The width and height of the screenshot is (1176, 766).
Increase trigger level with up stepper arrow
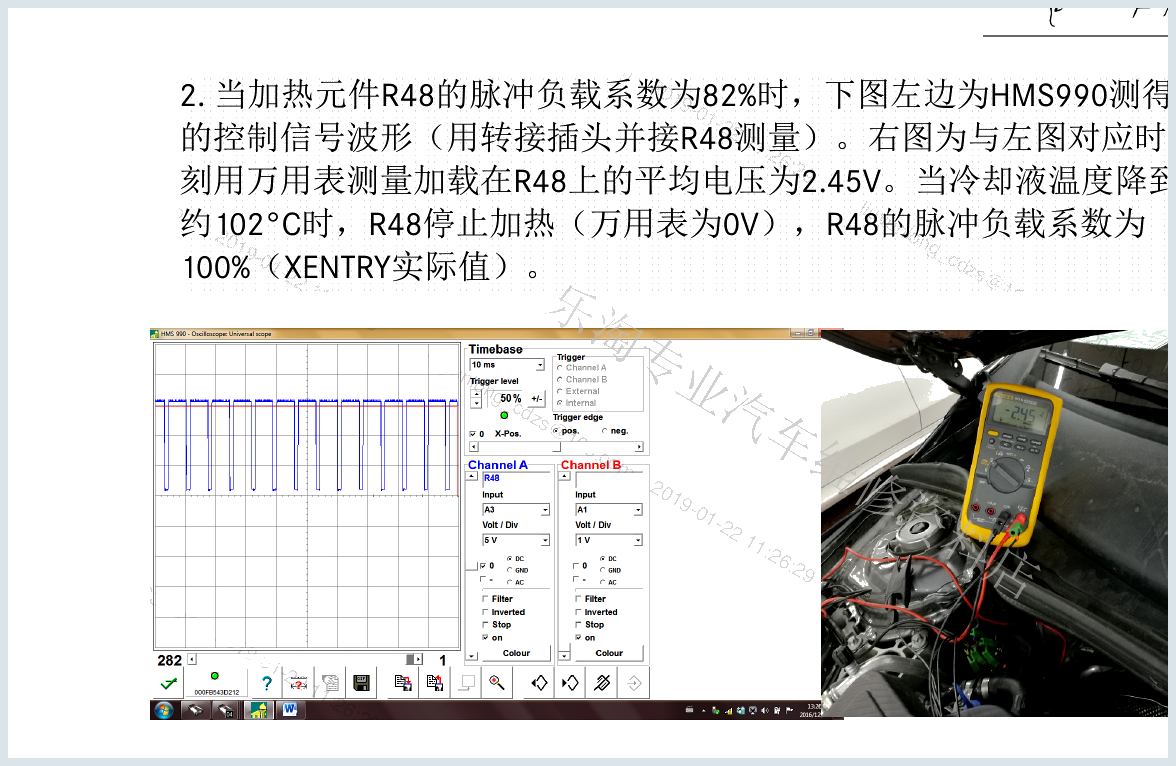pos(476,394)
